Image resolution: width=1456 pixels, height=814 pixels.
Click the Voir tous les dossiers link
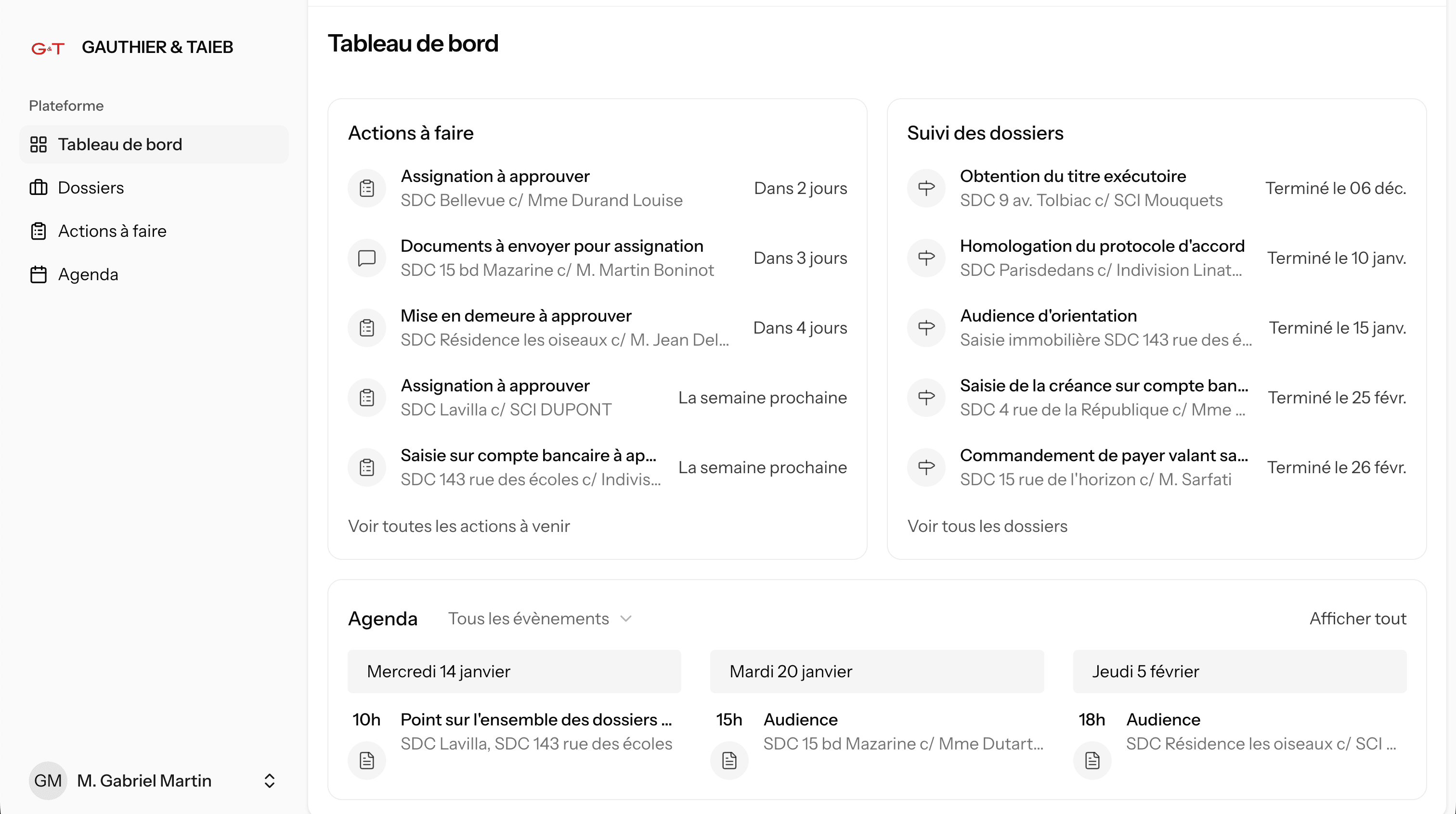(x=987, y=526)
